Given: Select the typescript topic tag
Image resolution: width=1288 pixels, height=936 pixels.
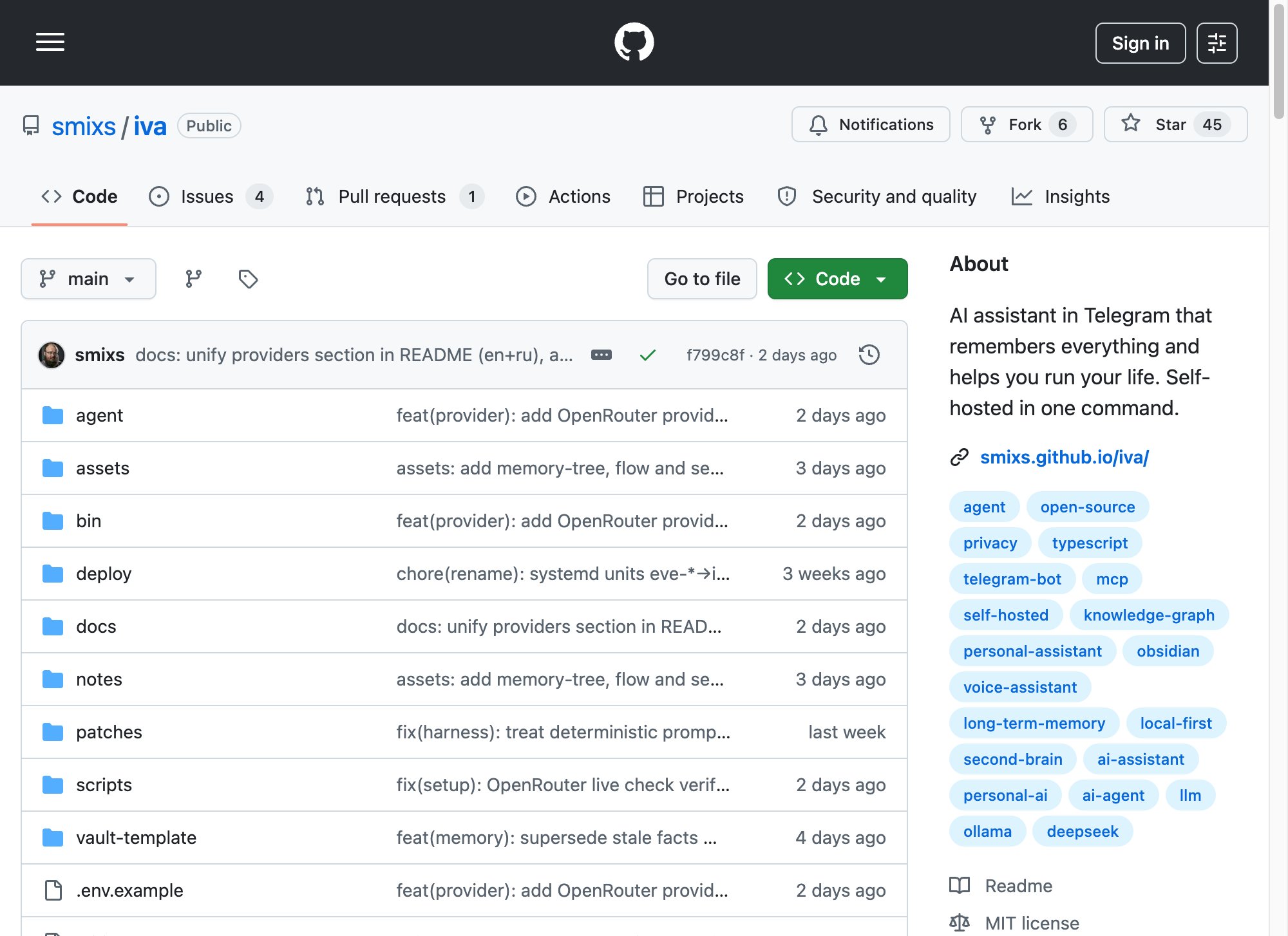Looking at the screenshot, I should tap(1090, 543).
